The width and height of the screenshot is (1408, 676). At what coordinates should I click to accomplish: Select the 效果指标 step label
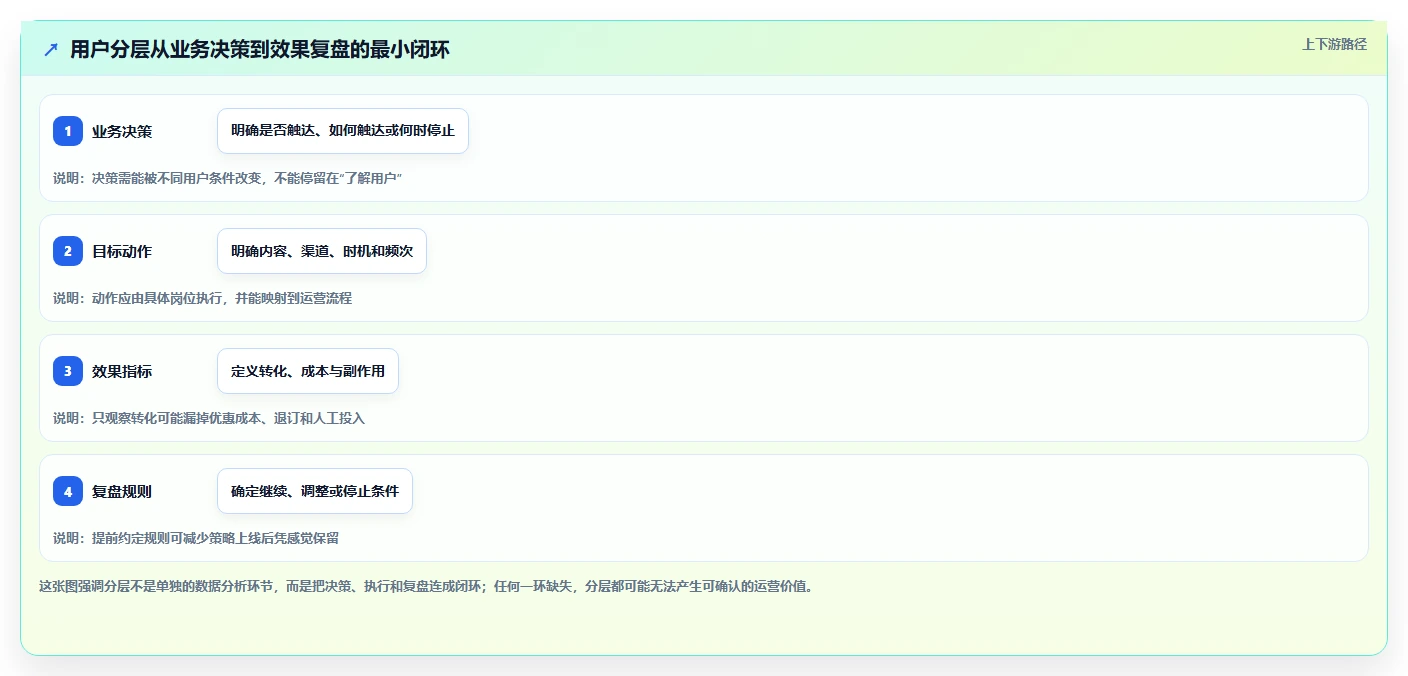coord(122,371)
